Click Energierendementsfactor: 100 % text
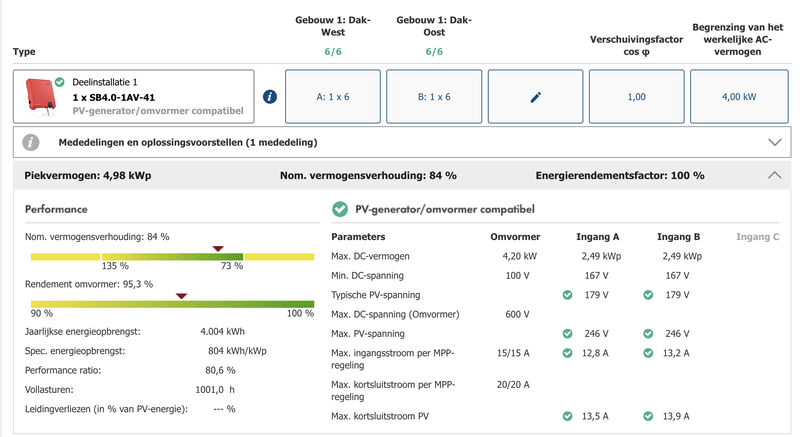The image size is (800, 437). pos(620,175)
